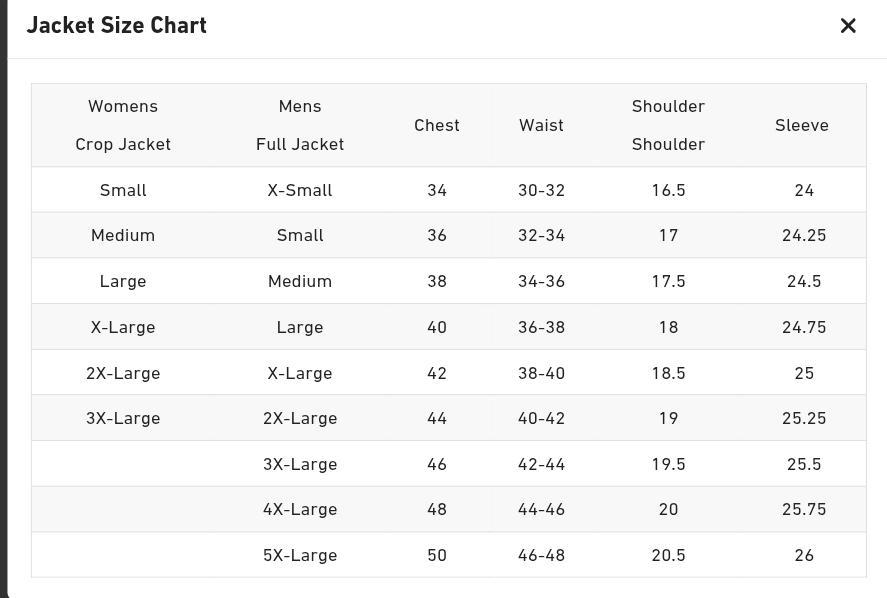The image size is (887, 598).
Task: Click chest measurement value 50
Action: coord(437,555)
